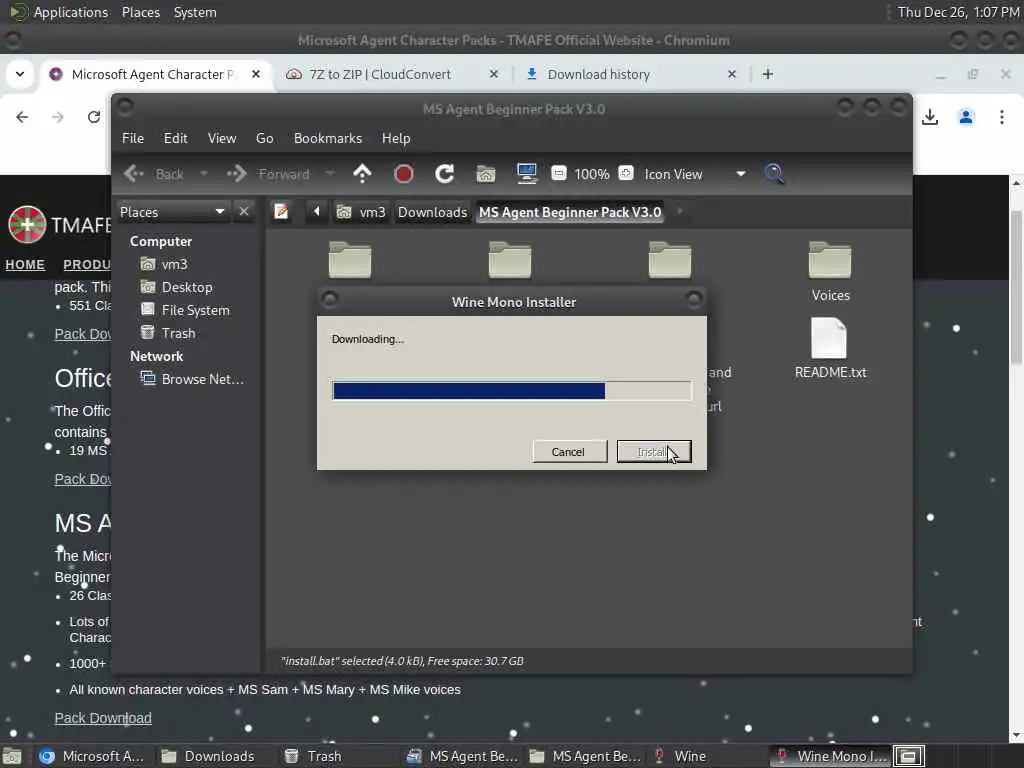The height and width of the screenshot is (768, 1024).
Task: Expand the Back history dropdown arrow
Action: (x=204, y=174)
